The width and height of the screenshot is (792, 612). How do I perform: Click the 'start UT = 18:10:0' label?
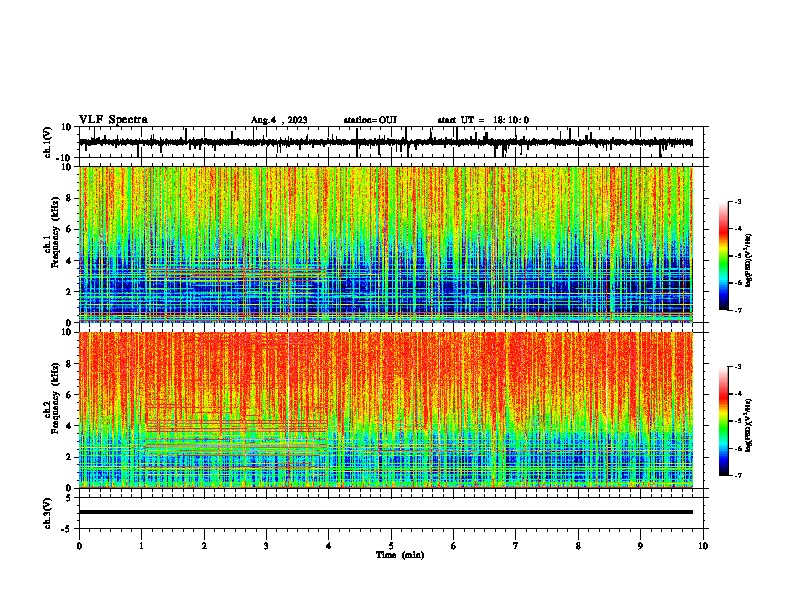coord(483,120)
